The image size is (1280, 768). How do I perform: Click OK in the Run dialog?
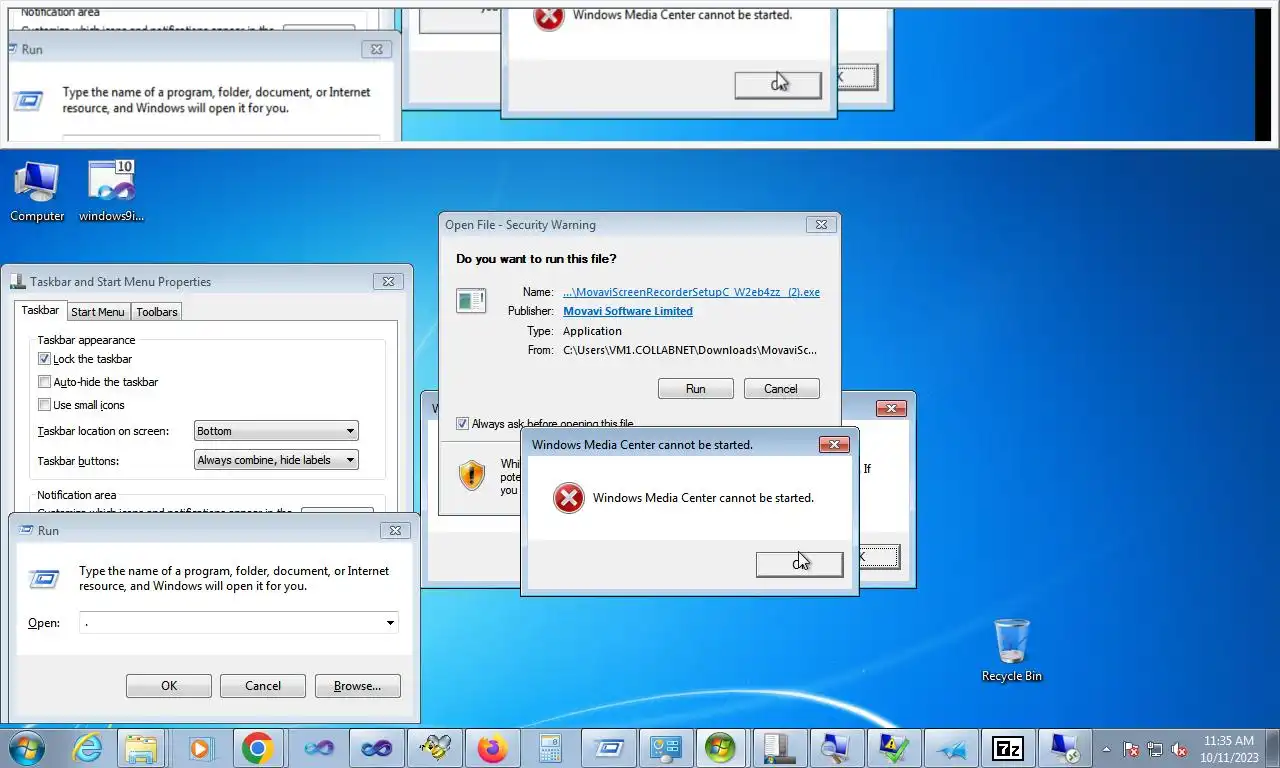tap(169, 686)
